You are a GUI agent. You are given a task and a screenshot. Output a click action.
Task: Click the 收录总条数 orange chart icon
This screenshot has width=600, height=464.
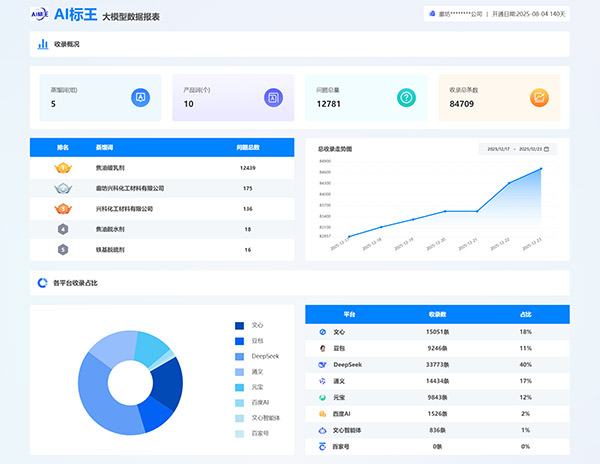click(539, 97)
